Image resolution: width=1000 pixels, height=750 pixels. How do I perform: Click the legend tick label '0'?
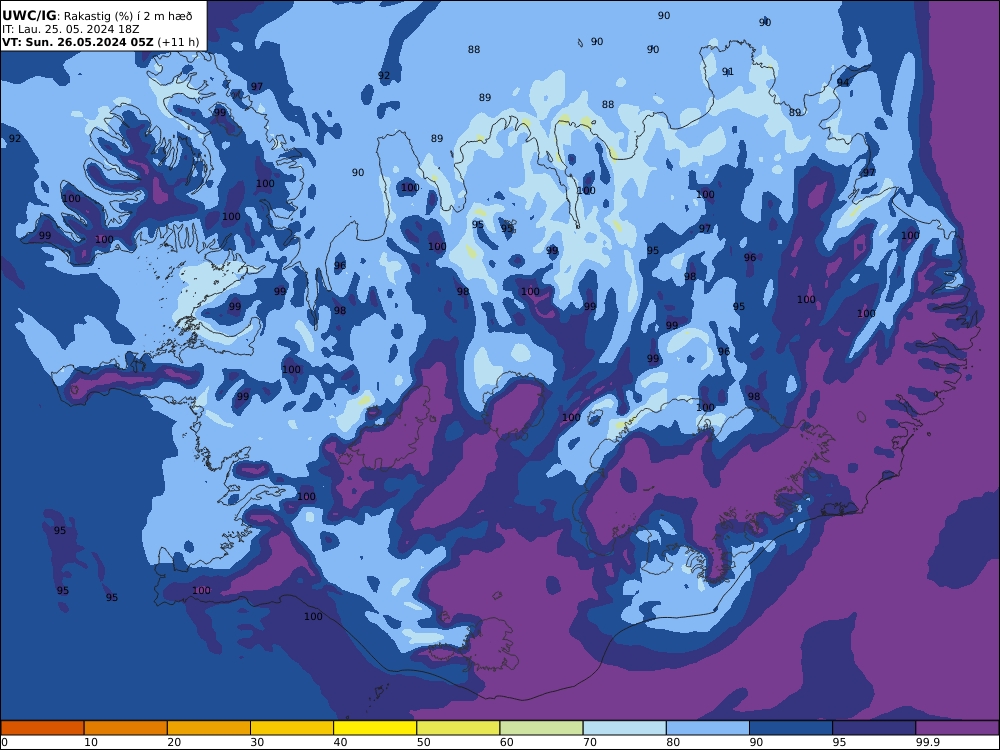pos(4,742)
